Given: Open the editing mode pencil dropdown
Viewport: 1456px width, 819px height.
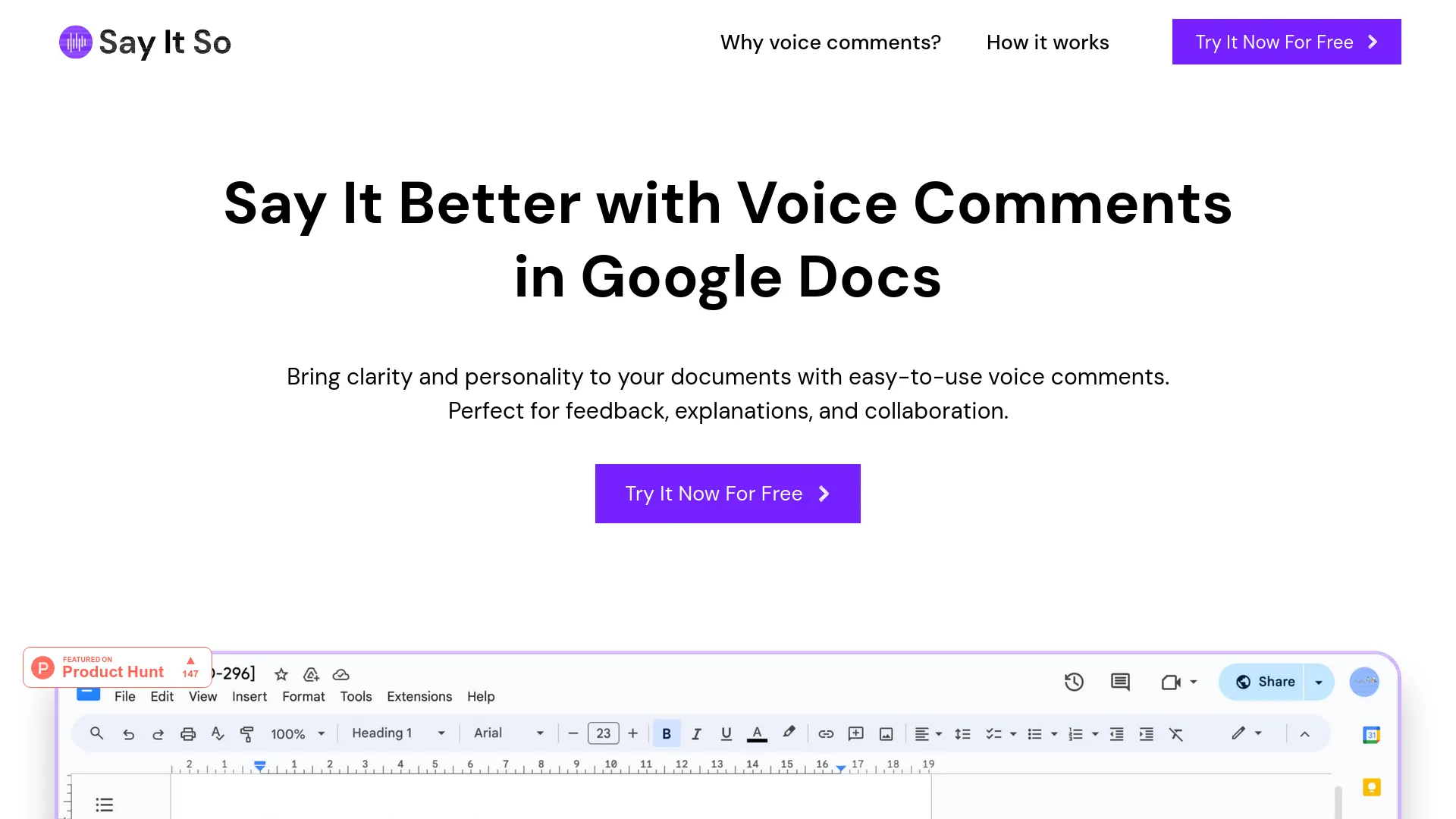Looking at the screenshot, I should pos(1246,733).
